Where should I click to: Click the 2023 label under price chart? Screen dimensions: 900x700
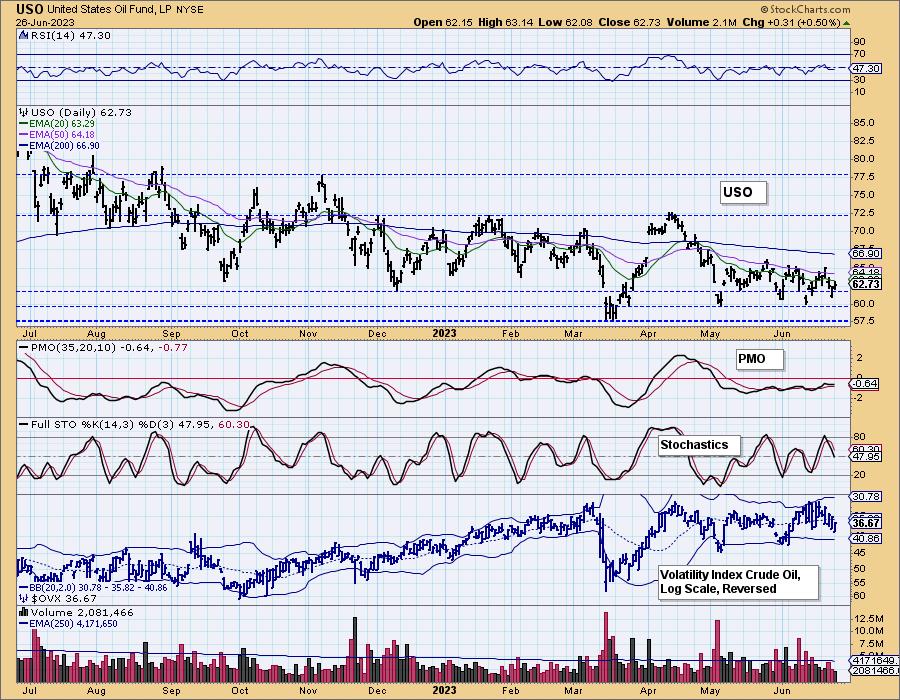coord(444,333)
